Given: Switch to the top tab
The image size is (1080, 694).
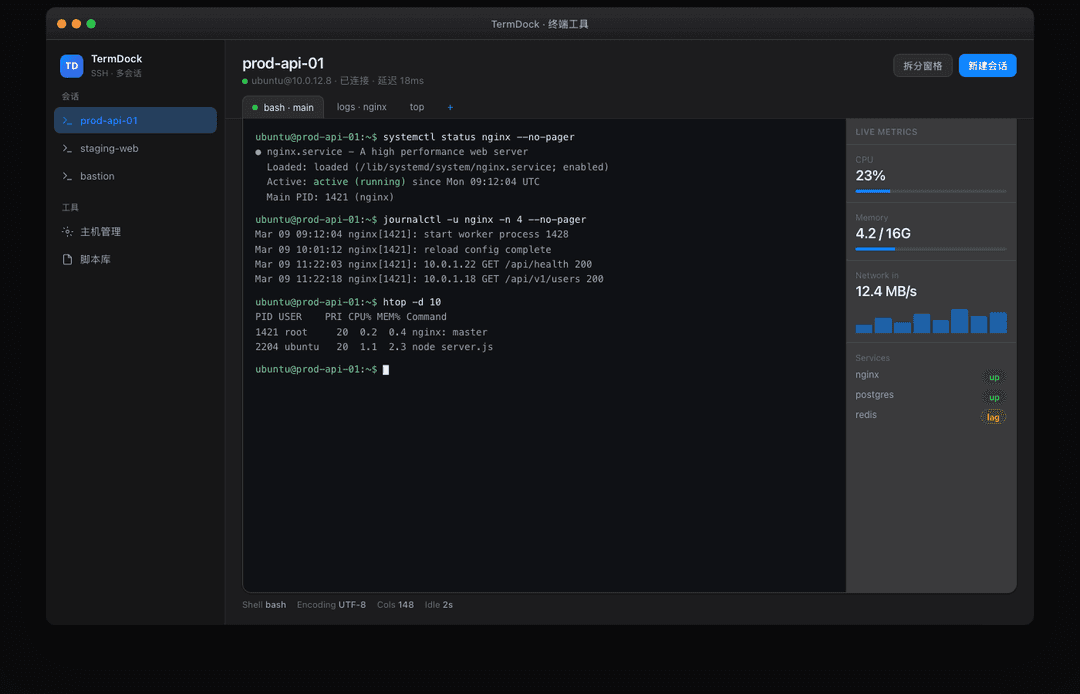Looking at the screenshot, I should [417, 107].
